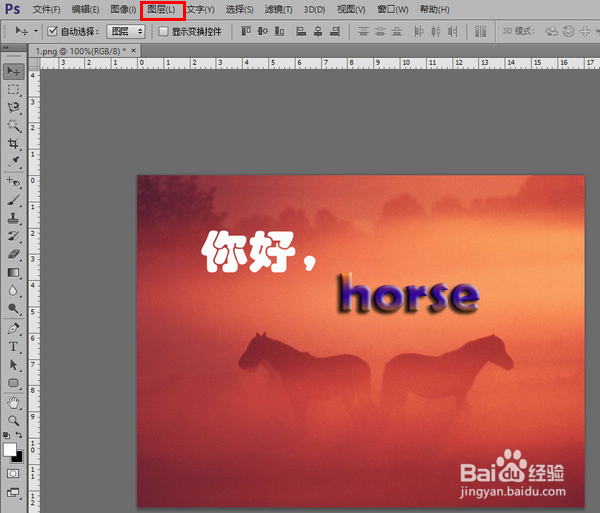Select the Crop tool
600x513 pixels.
tap(13, 144)
